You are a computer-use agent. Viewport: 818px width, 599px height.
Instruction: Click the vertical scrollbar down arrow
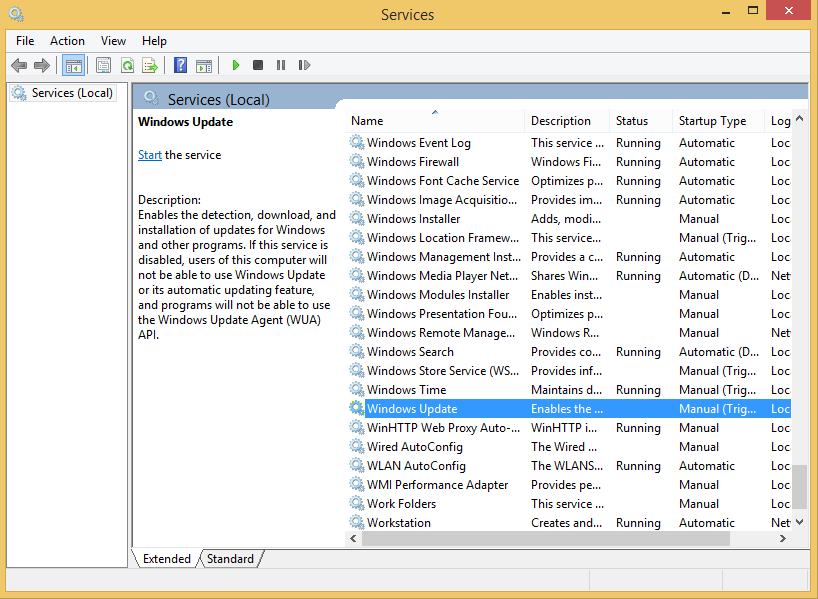[799, 522]
